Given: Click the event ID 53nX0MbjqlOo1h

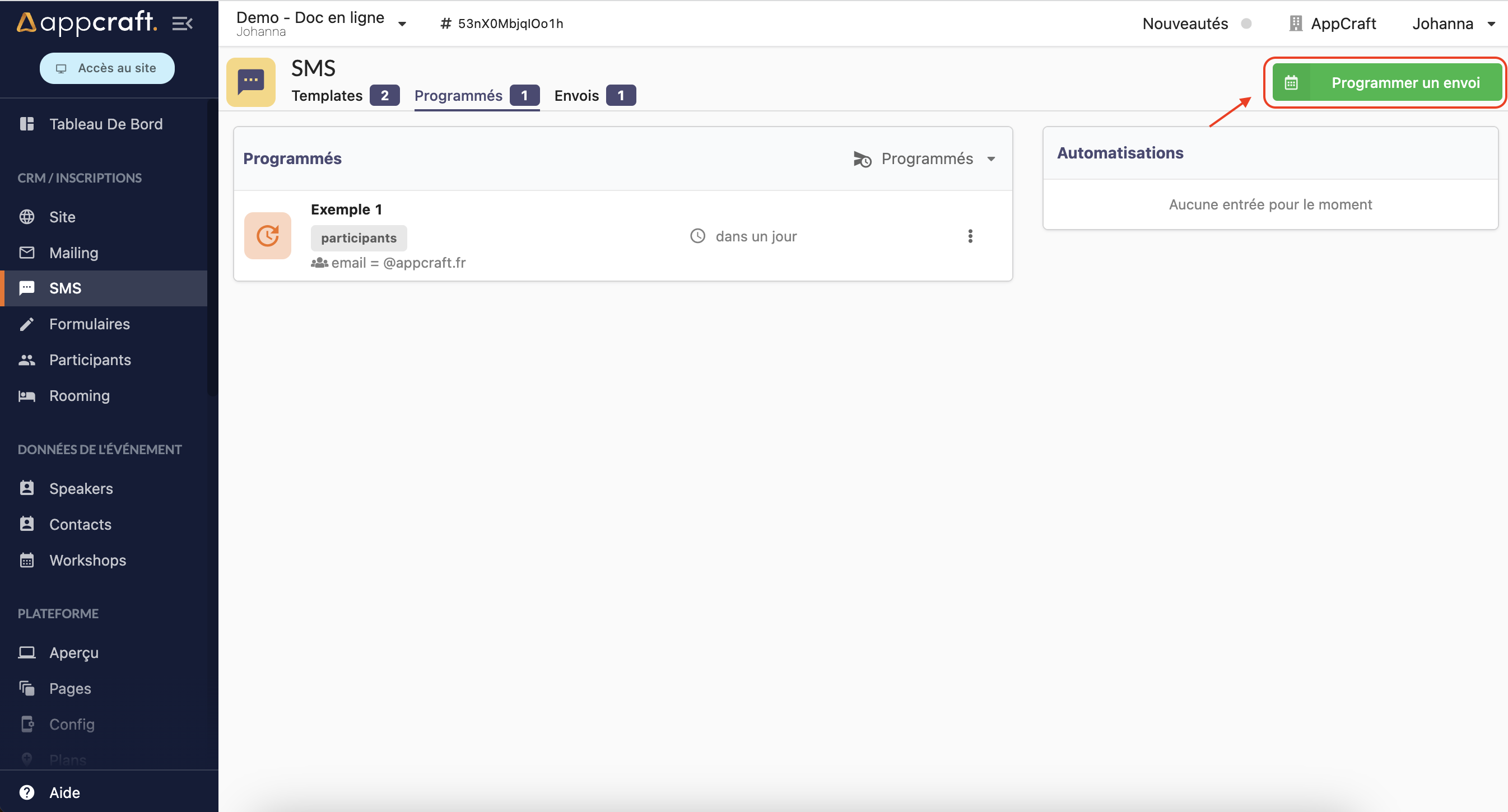Looking at the screenshot, I should coord(510,24).
